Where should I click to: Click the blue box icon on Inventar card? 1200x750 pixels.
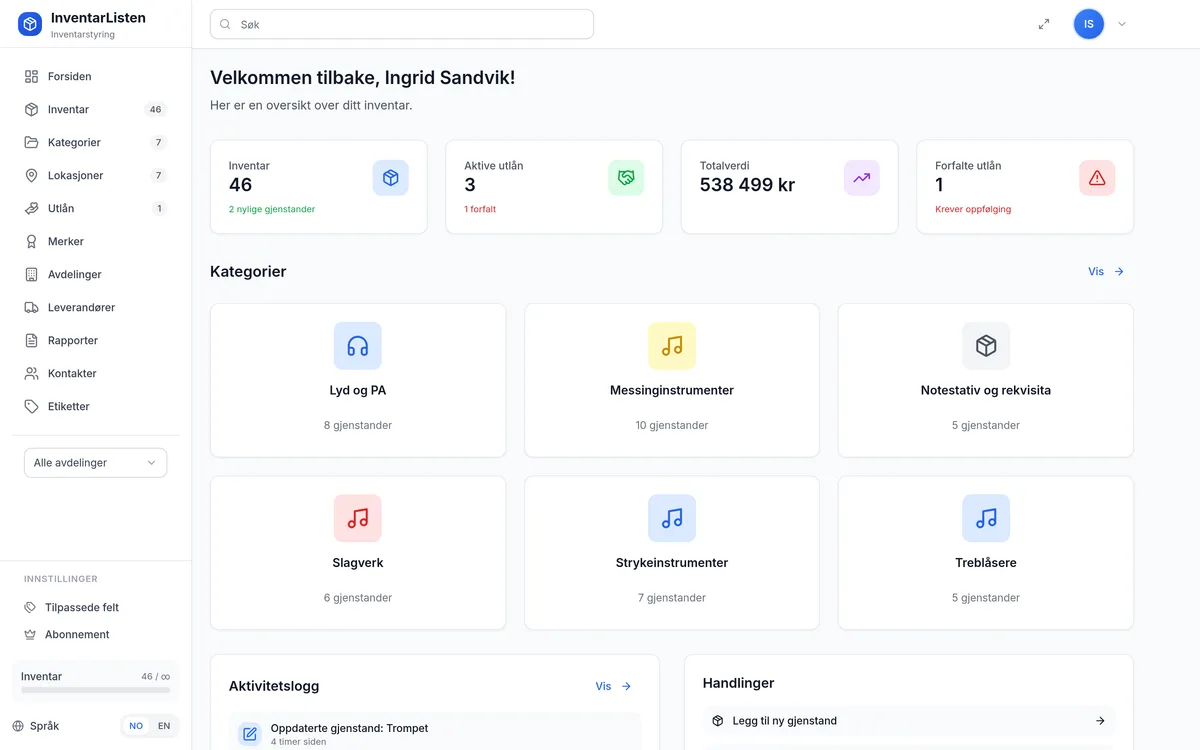pyautogui.click(x=391, y=178)
